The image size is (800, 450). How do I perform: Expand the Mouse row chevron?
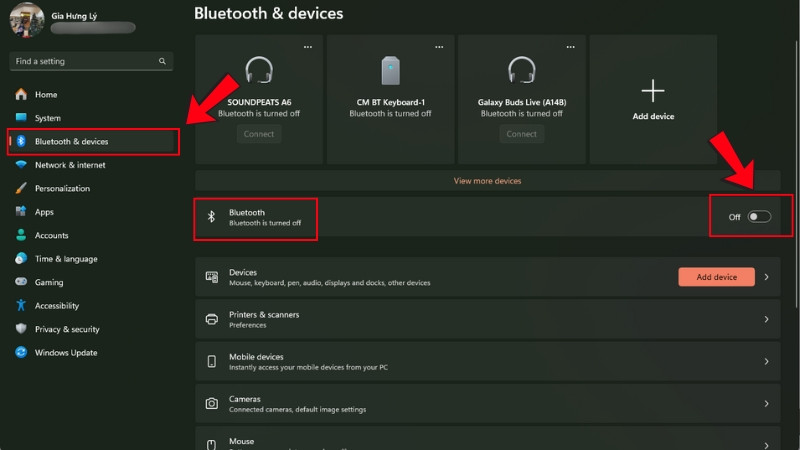point(766,445)
